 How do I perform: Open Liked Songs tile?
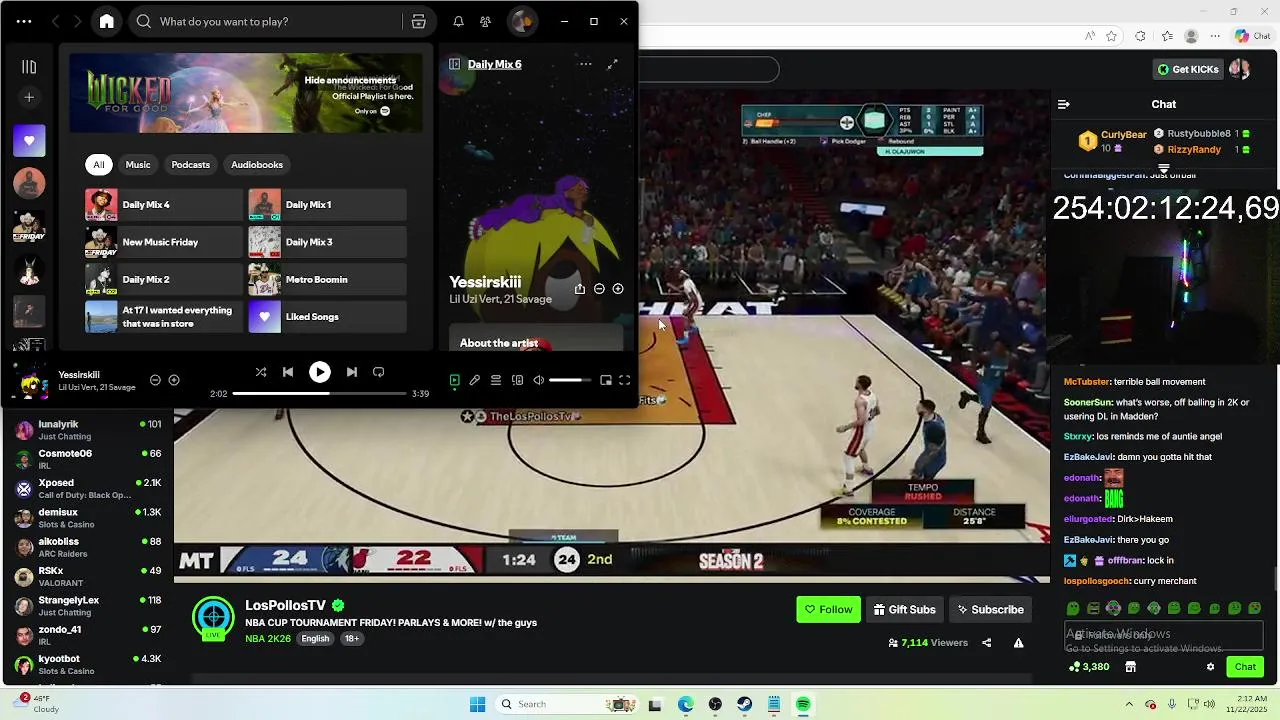pos(328,317)
